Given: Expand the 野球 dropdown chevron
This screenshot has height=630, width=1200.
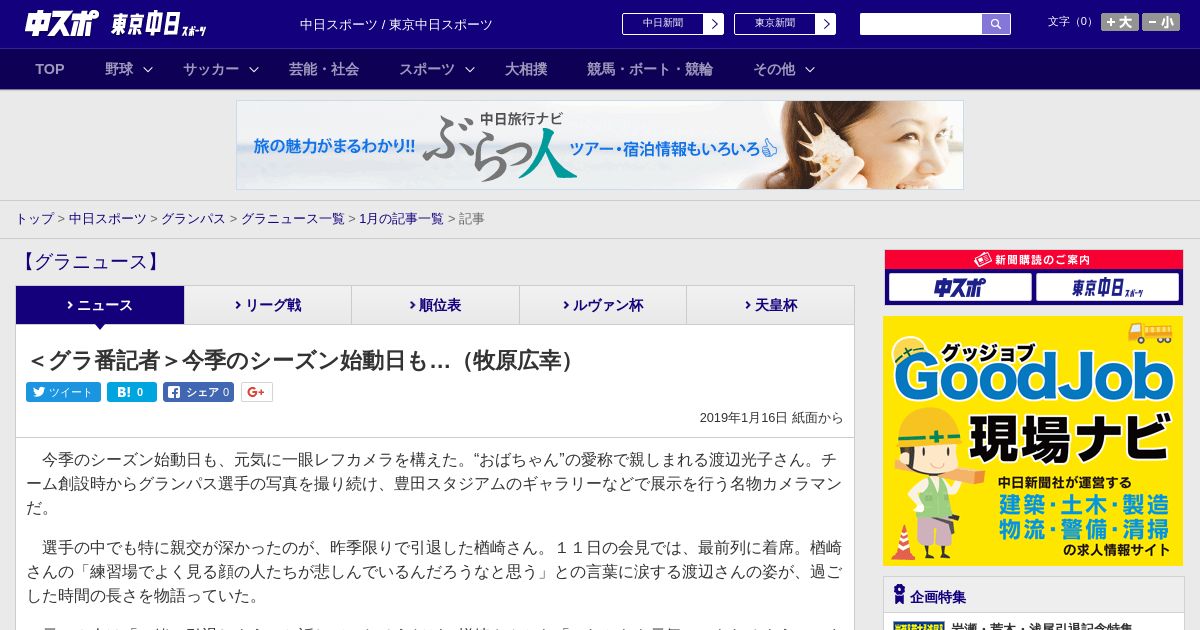Looking at the screenshot, I should 148,69.
